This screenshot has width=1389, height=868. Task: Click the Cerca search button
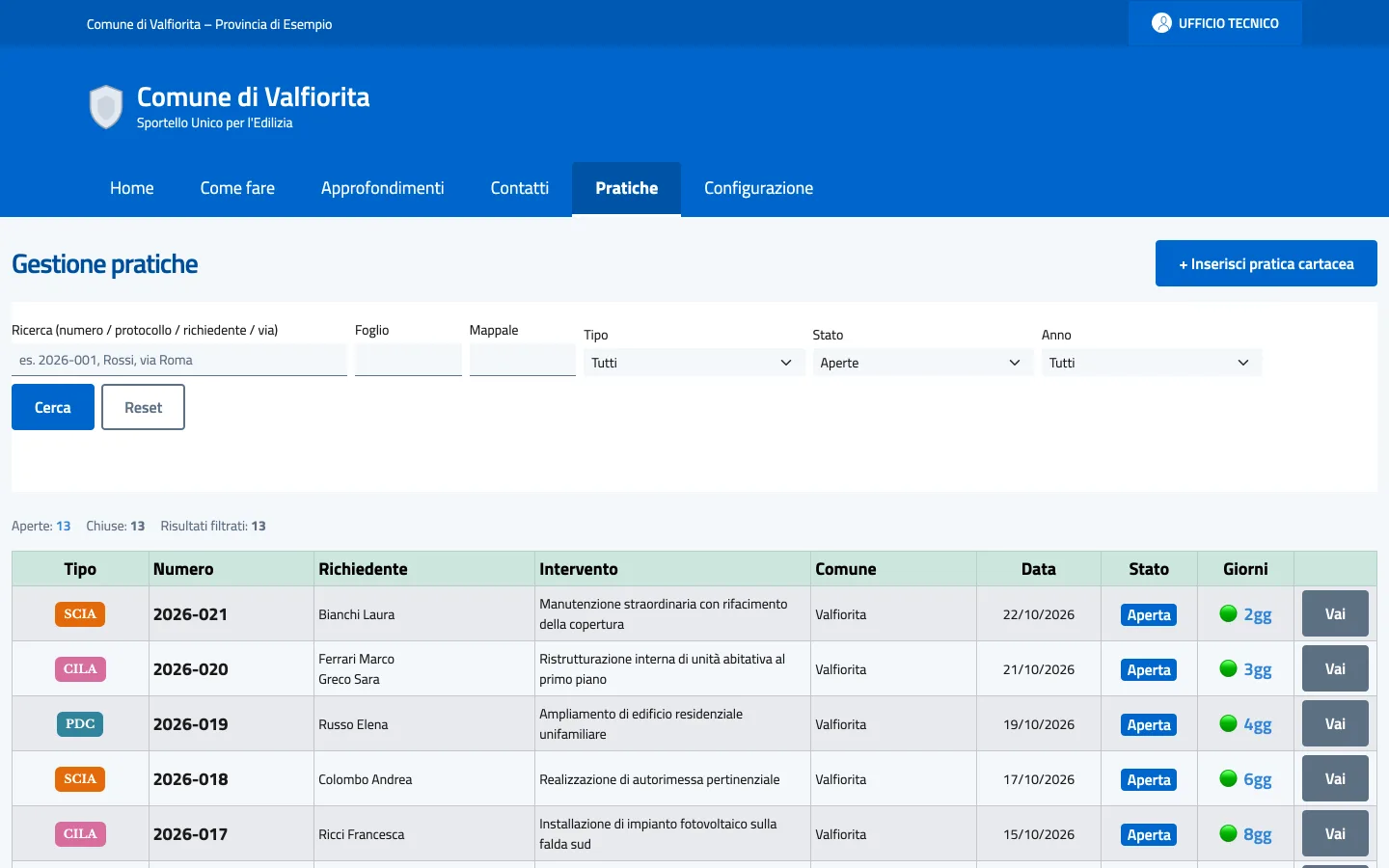pos(53,407)
